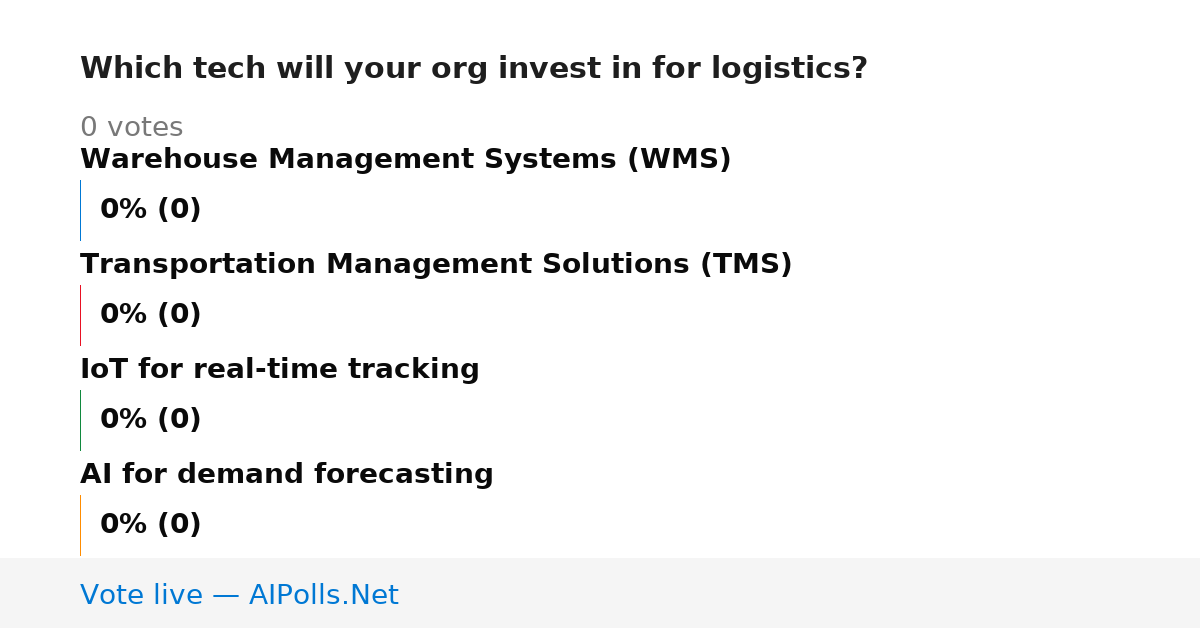The height and width of the screenshot is (628, 1200).
Task: Click the '(WMS)' abbreviation text
Action: (679, 160)
